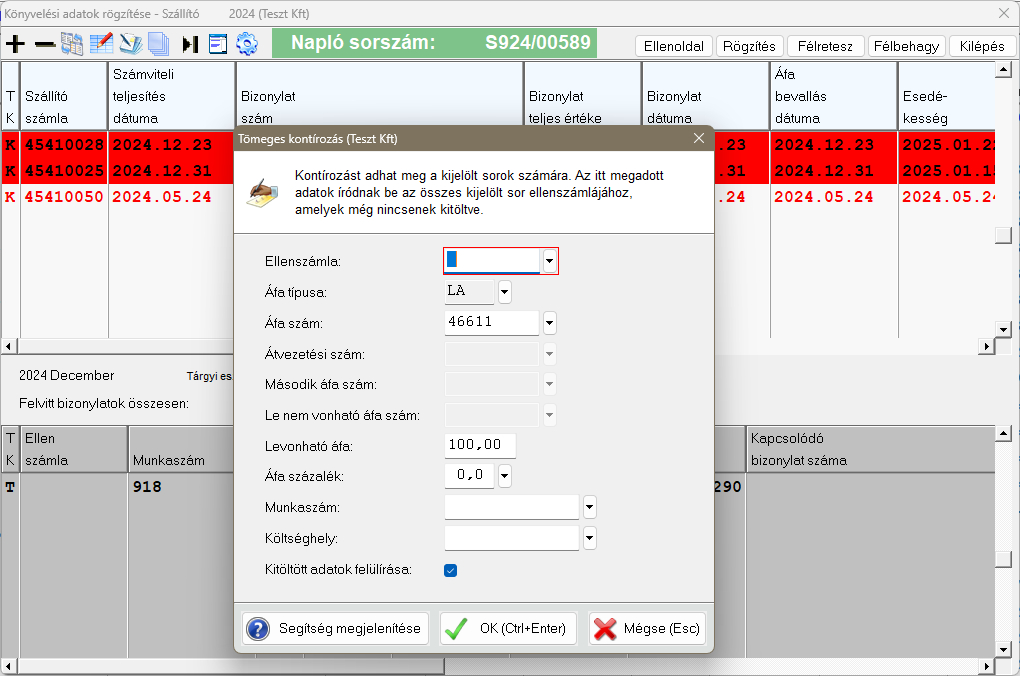The width and height of the screenshot is (1020, 676).
Task: Expand the Költséghely dropdown arrow
Action: pos(589,538)
